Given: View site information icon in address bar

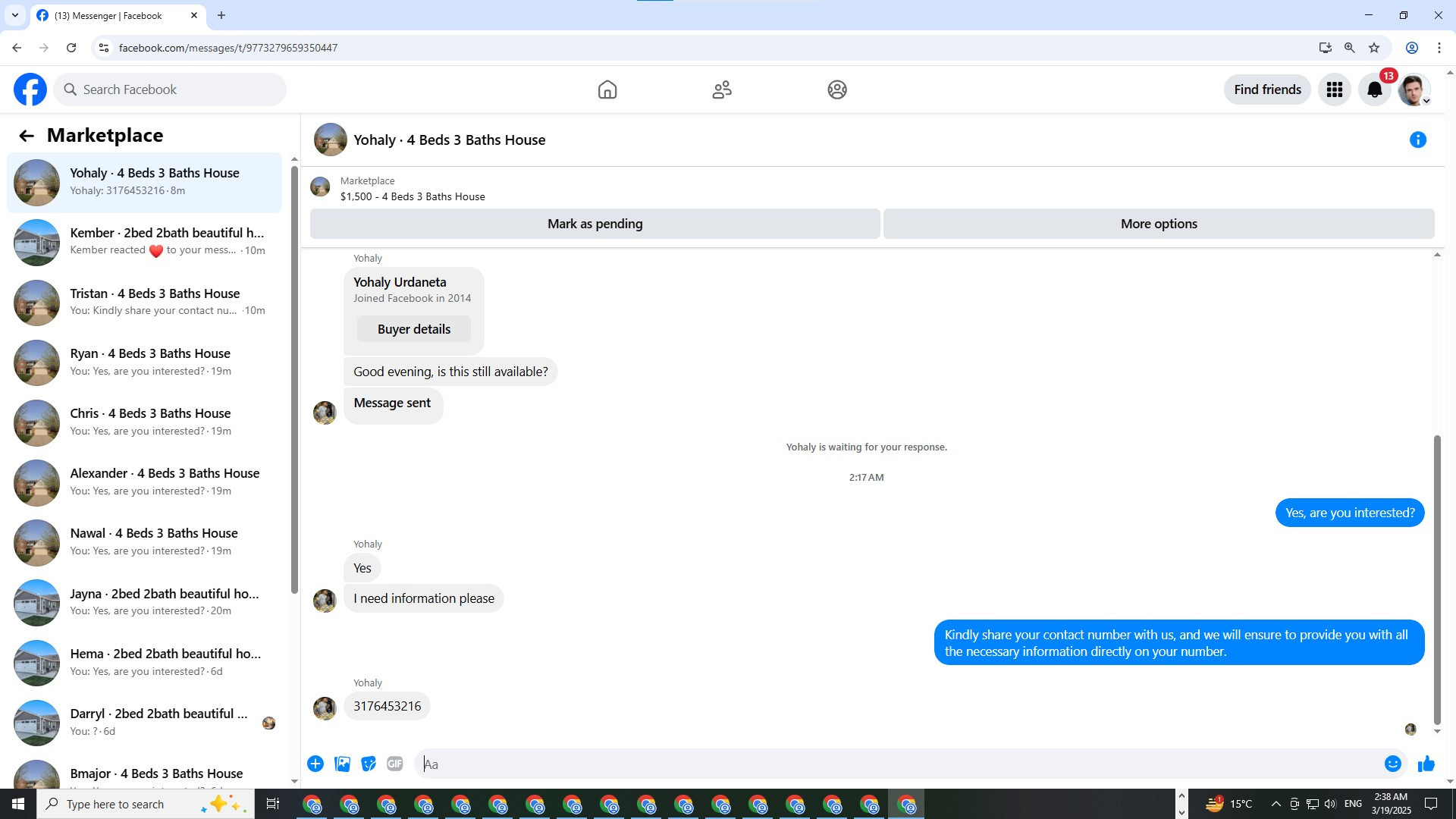Looking at the screenshot, I should coord(104,48).
